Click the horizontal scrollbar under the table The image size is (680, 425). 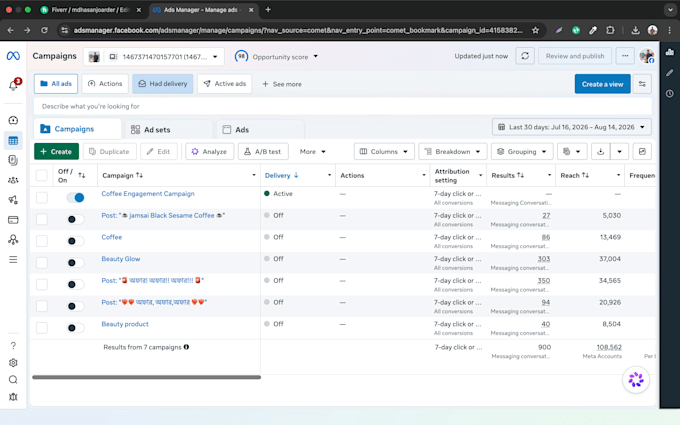147,377
